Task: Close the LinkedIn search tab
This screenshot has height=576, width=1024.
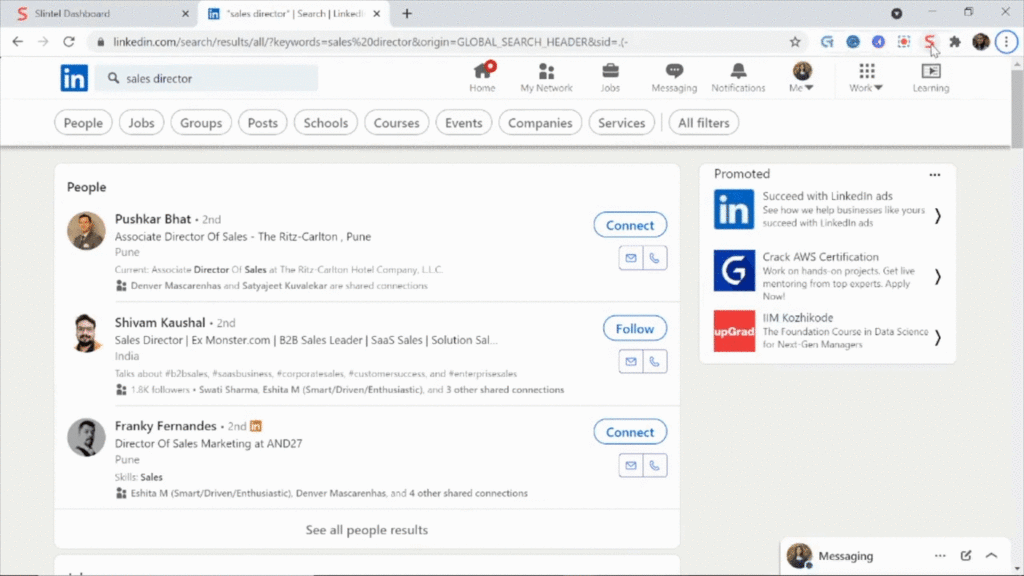Action: (377, 14)
